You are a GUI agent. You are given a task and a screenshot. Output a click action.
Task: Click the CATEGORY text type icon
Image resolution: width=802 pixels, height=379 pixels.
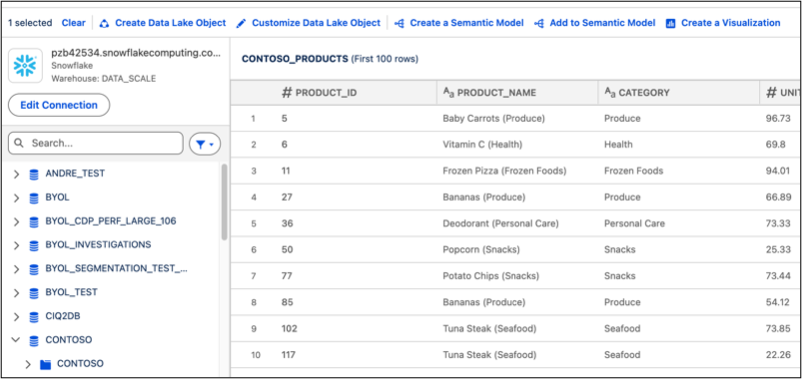coord(610,93)
